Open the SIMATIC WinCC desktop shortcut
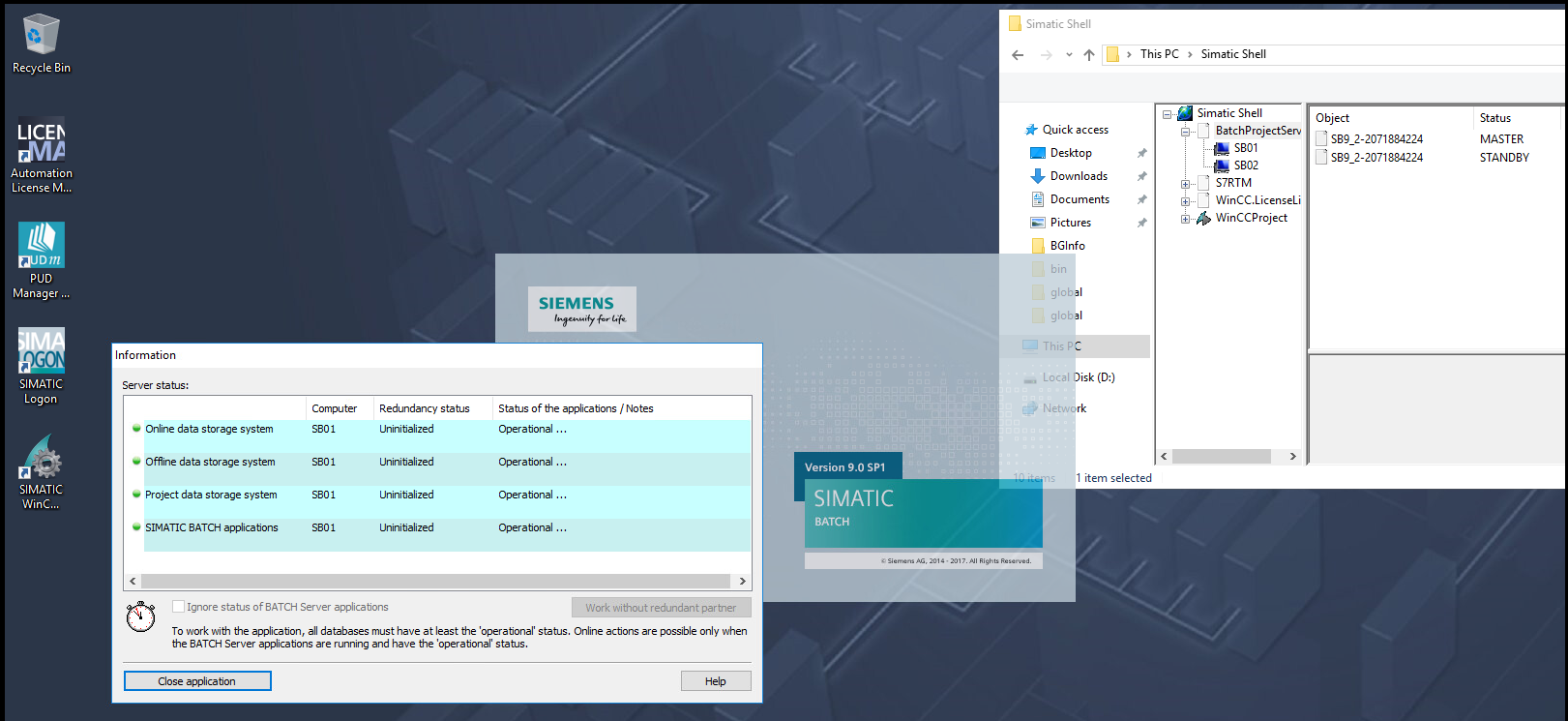Image resolution: width=1568 pixels, height=721 pixels. coord(41,472)
